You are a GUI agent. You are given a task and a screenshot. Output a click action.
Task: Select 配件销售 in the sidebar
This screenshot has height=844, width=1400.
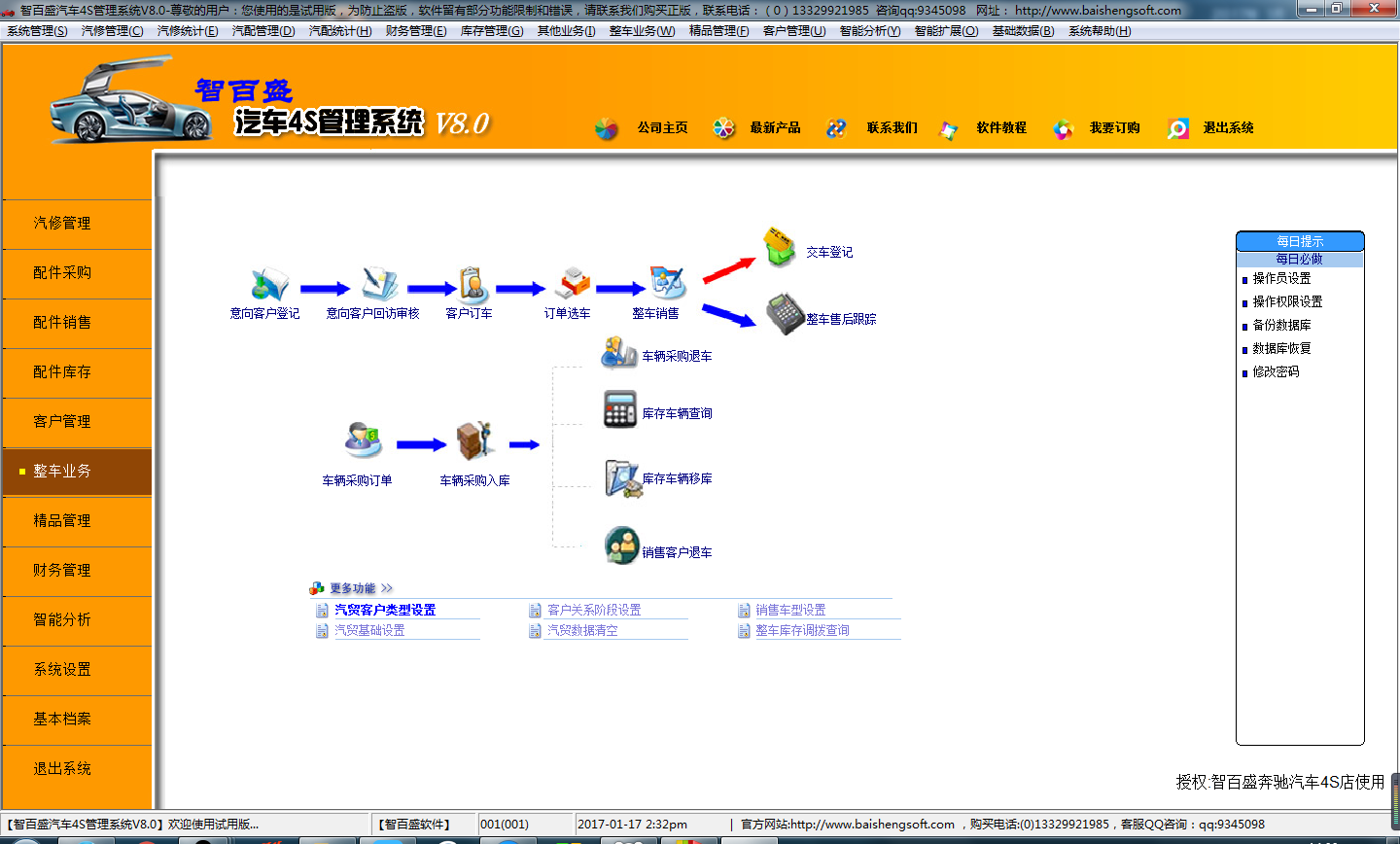coord(77,323)
